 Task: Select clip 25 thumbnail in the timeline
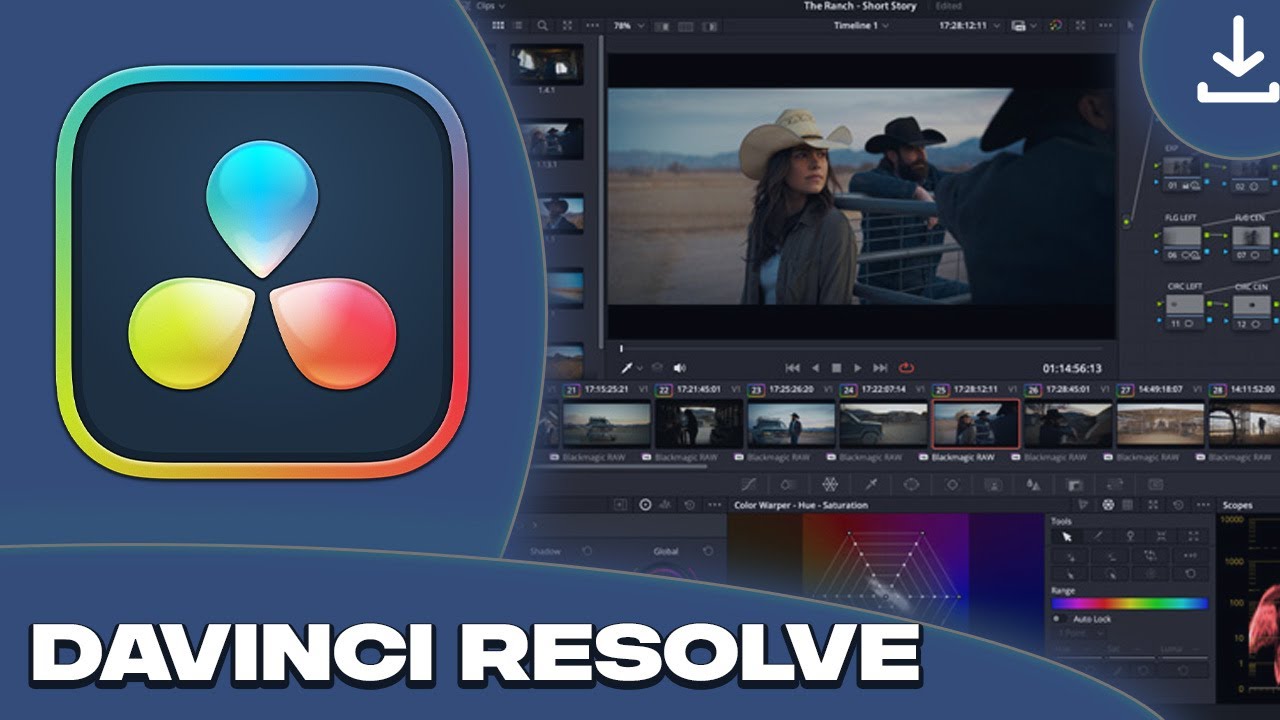pyautogui.click(x=976, y=424)
